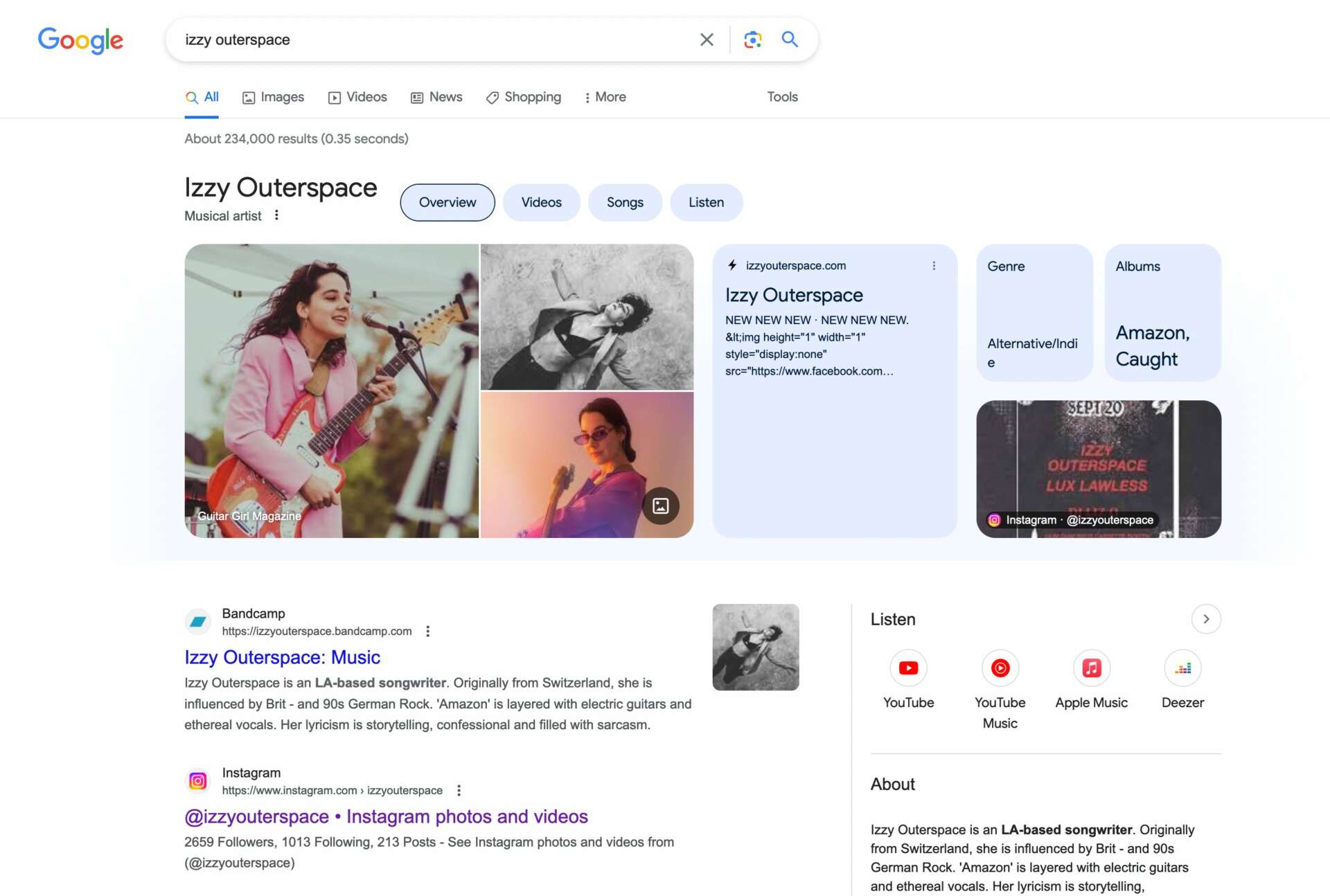Viewport: 1330px width, 896px height.
Task: Open the Deezer listen icon
Action: click(x=1182, y=668)
